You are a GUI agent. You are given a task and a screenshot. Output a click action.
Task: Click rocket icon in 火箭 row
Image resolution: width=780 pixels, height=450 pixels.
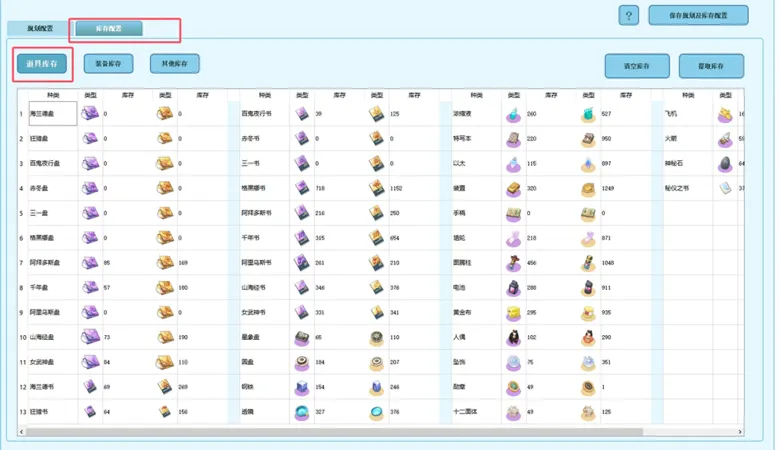click(x=725, y=139)
